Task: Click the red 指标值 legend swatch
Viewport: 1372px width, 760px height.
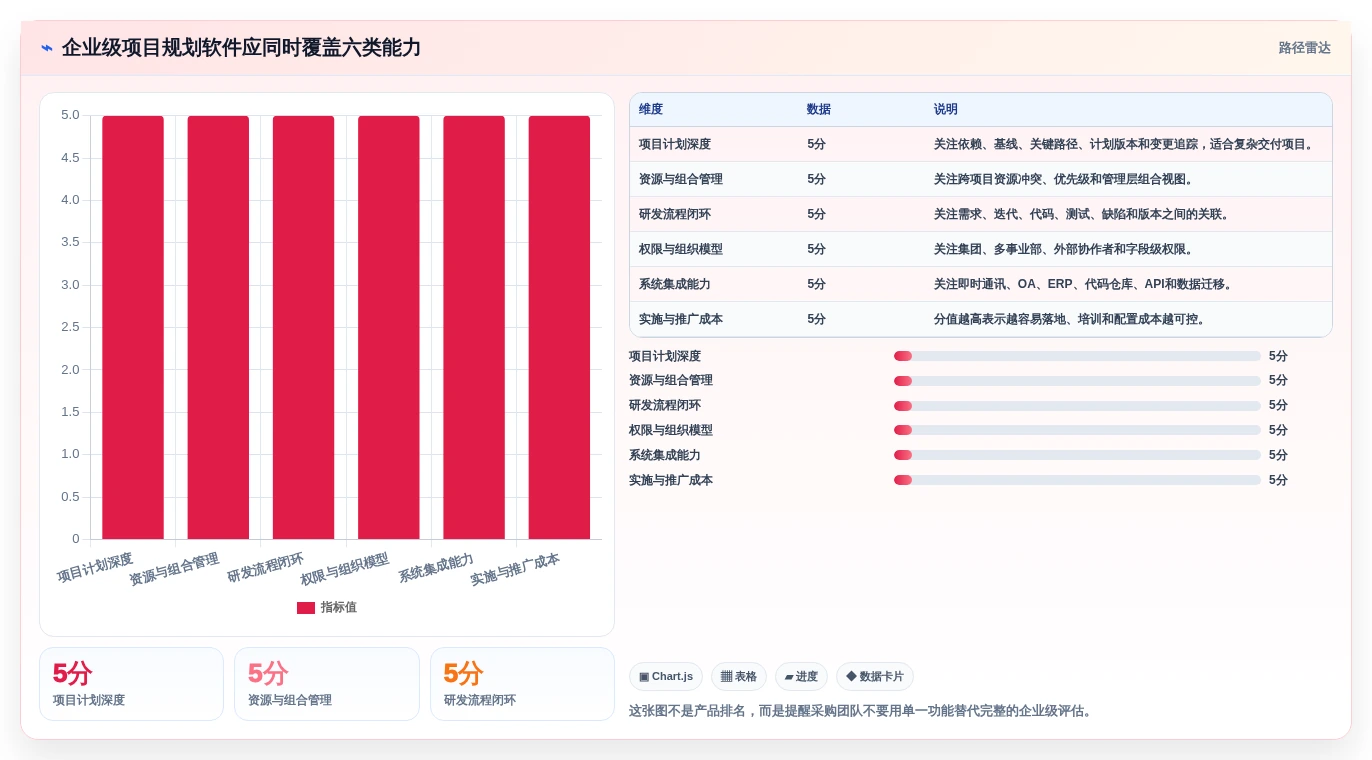Action: tap(306, 608)
